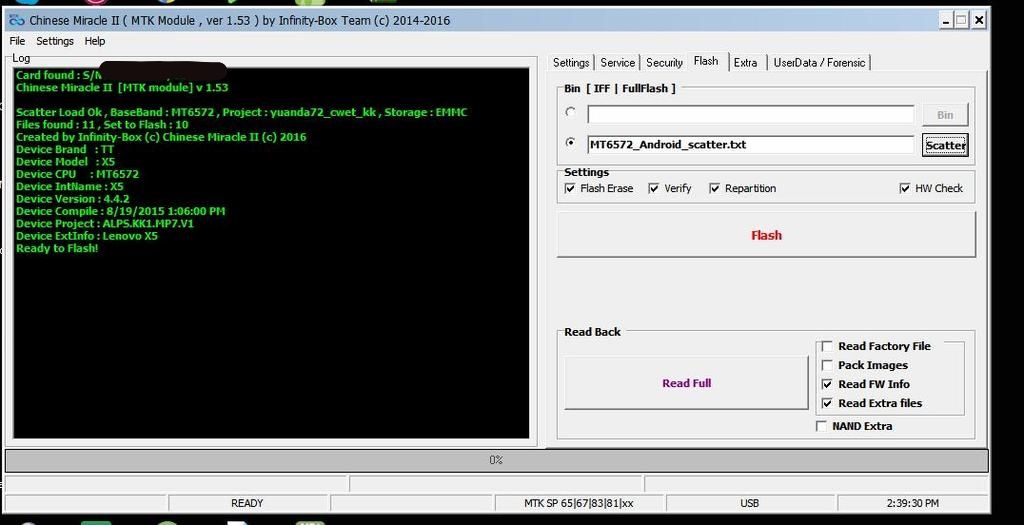Click the Scatter browse button
This screenshot has height=525, width=1024.
945,145
